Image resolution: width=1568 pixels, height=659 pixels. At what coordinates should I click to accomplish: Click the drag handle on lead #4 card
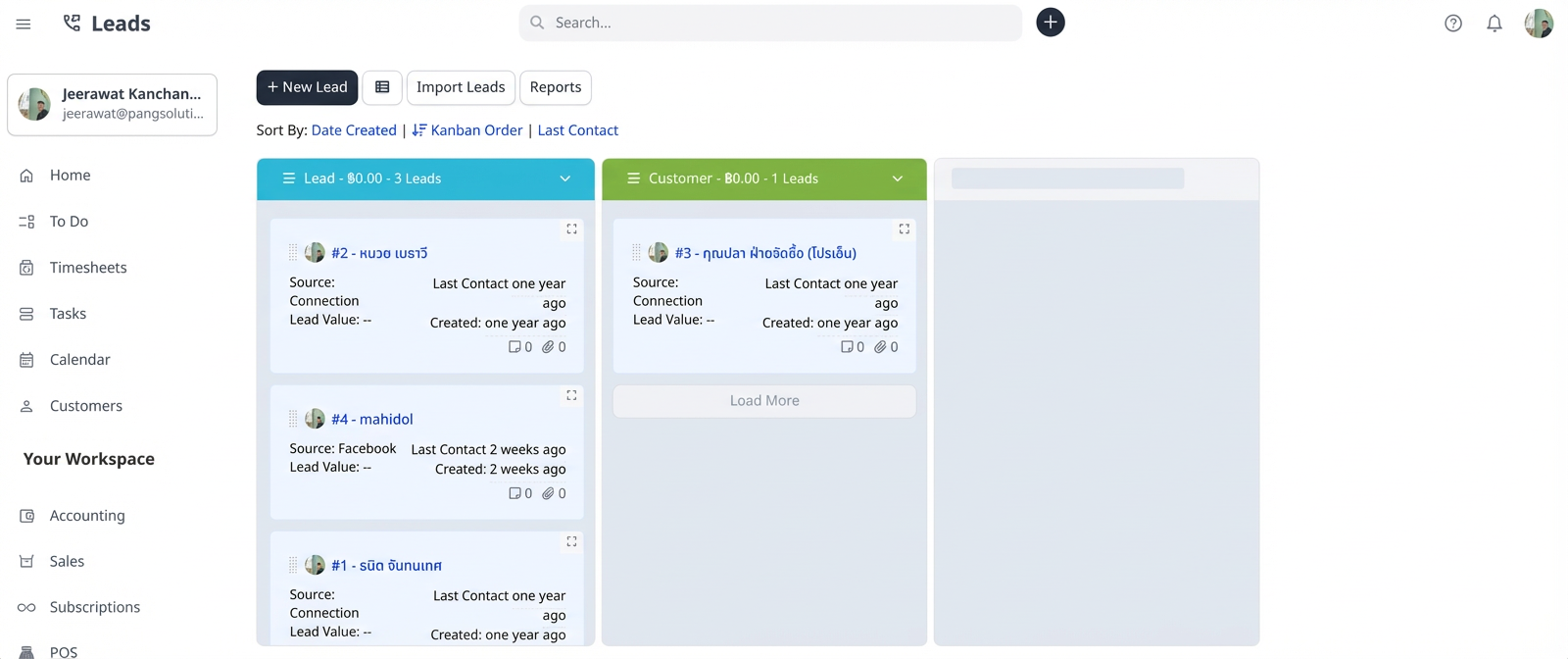[293, 420]
